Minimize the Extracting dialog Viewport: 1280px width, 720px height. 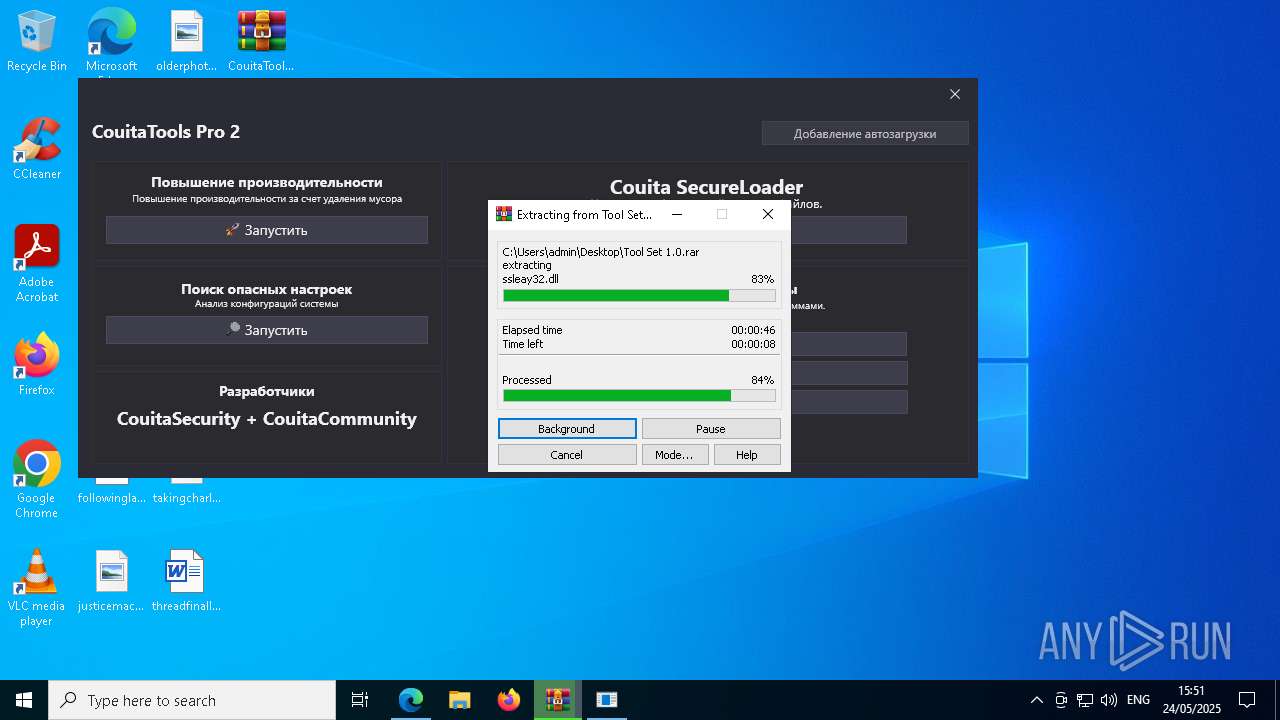677,214
